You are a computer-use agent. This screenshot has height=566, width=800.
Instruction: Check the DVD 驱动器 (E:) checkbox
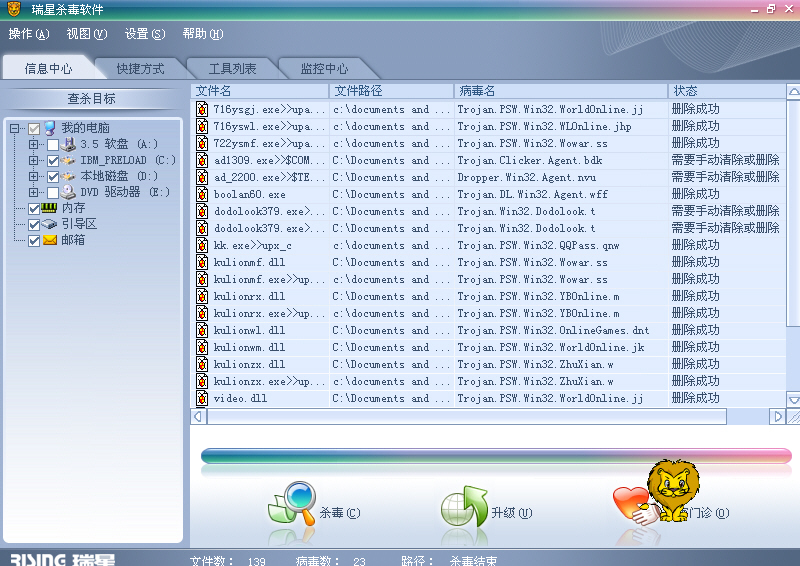tap(53, 193)
